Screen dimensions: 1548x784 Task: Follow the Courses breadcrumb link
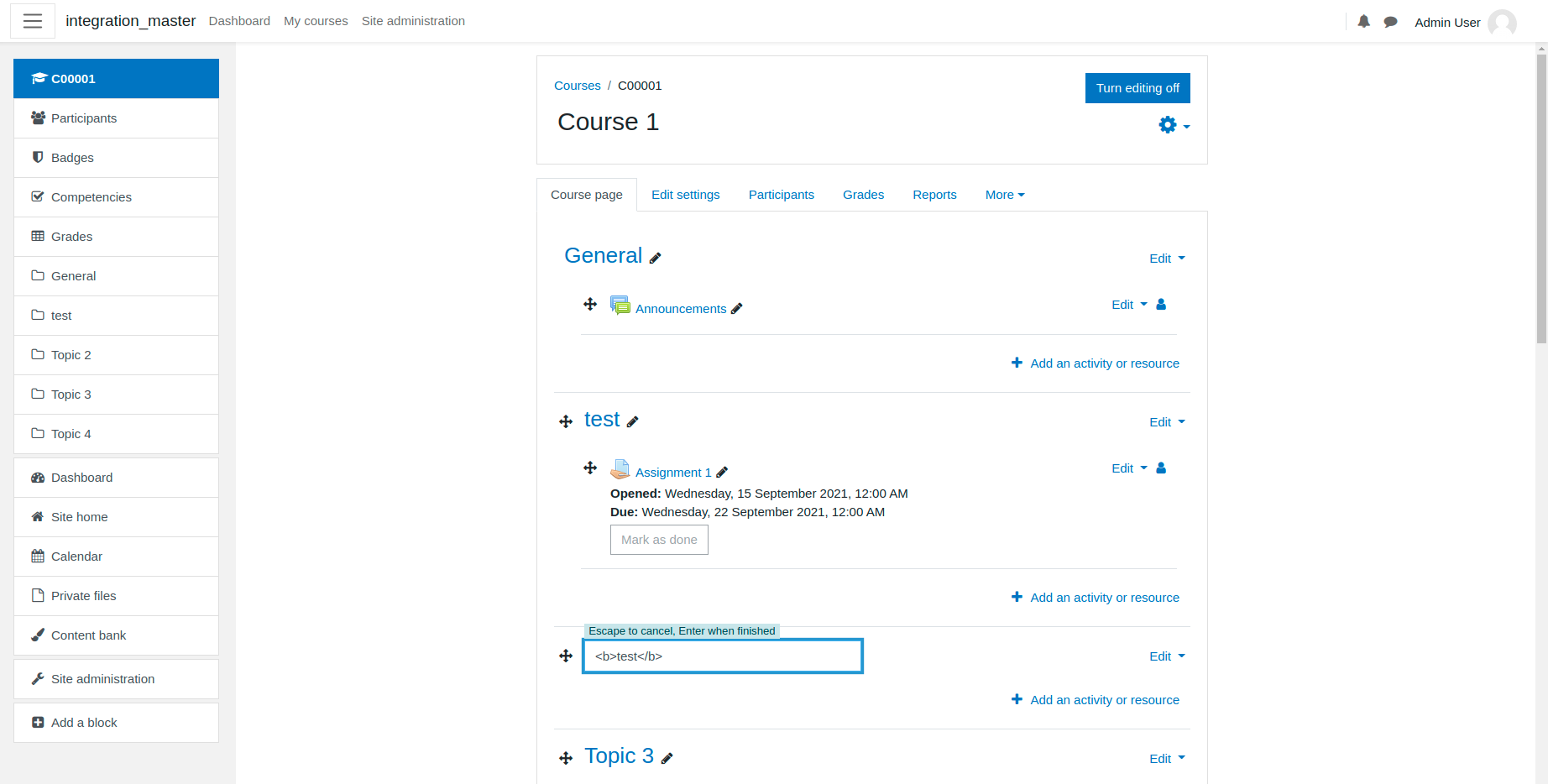point(578,86)
